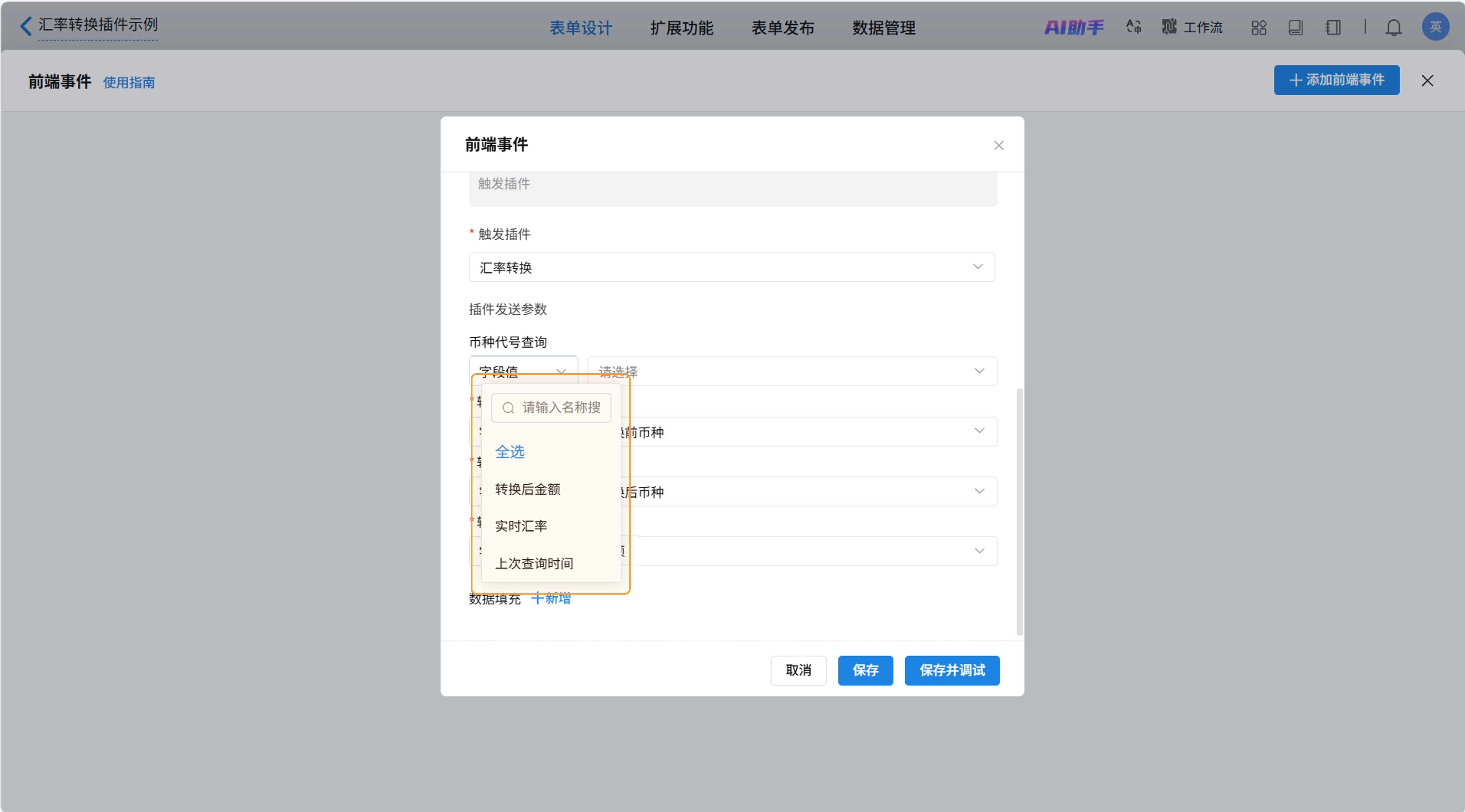Expand the 汇率转换 plugin dropdown
Viewport: 1465px width, 812px height.
[732, 267]
